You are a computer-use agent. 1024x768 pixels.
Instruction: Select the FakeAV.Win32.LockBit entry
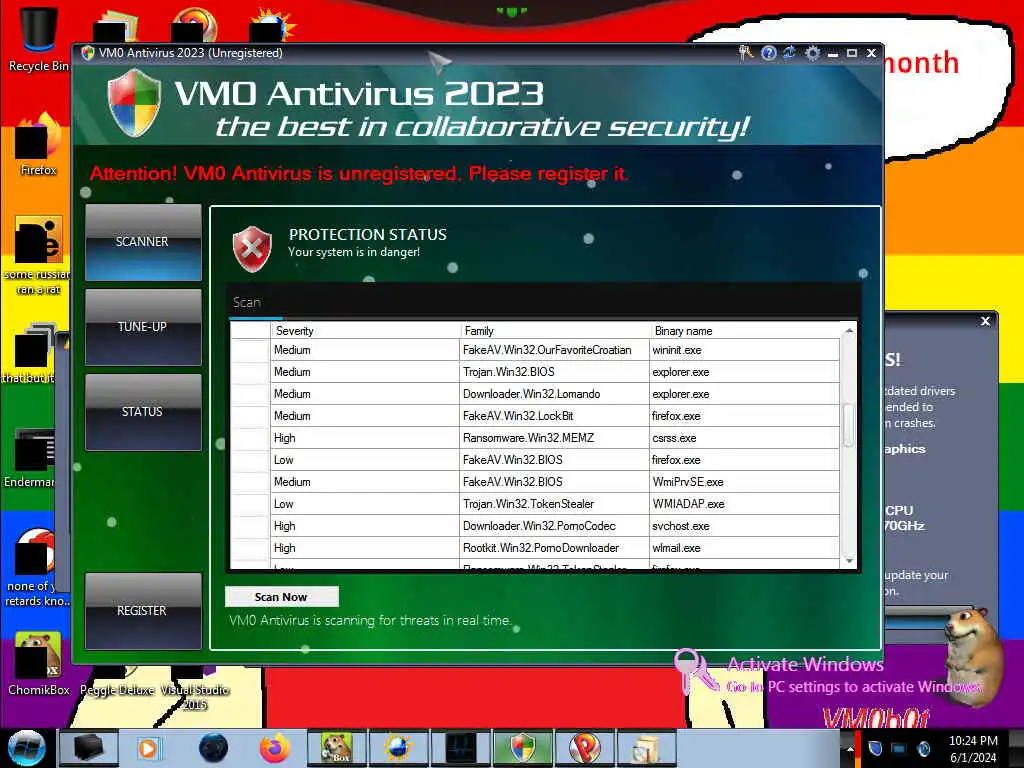(536, 416)
